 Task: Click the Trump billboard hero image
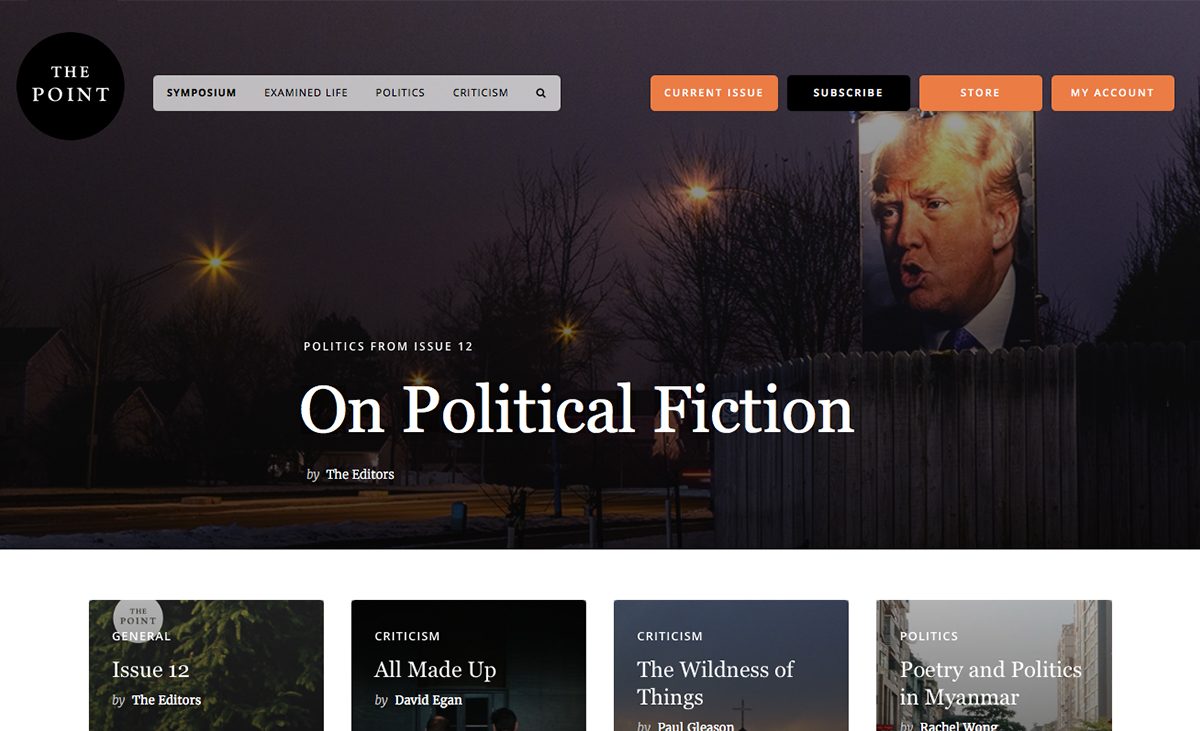tap(947, 230)
